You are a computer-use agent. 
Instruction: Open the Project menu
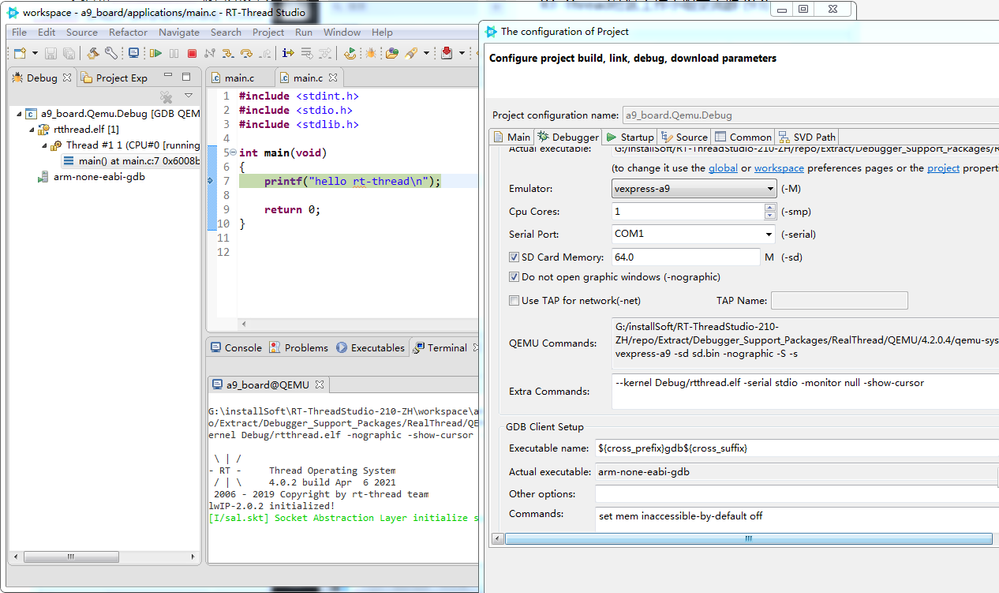[268, 32]
